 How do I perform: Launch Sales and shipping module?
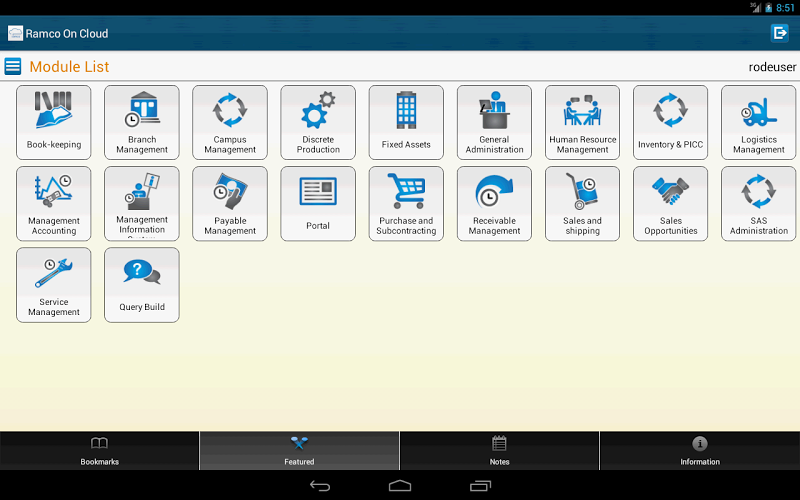click(x=583, y=204)
